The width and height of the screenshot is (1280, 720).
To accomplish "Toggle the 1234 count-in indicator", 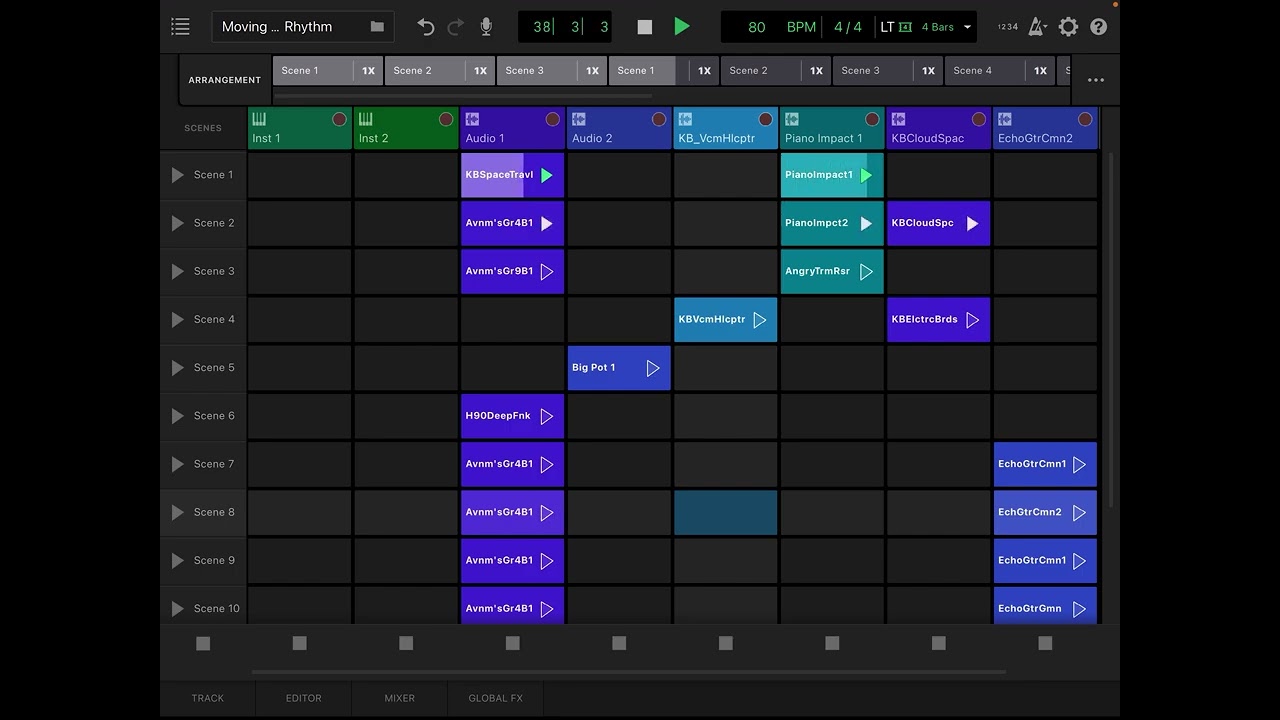I will (x=1008, y=27).
